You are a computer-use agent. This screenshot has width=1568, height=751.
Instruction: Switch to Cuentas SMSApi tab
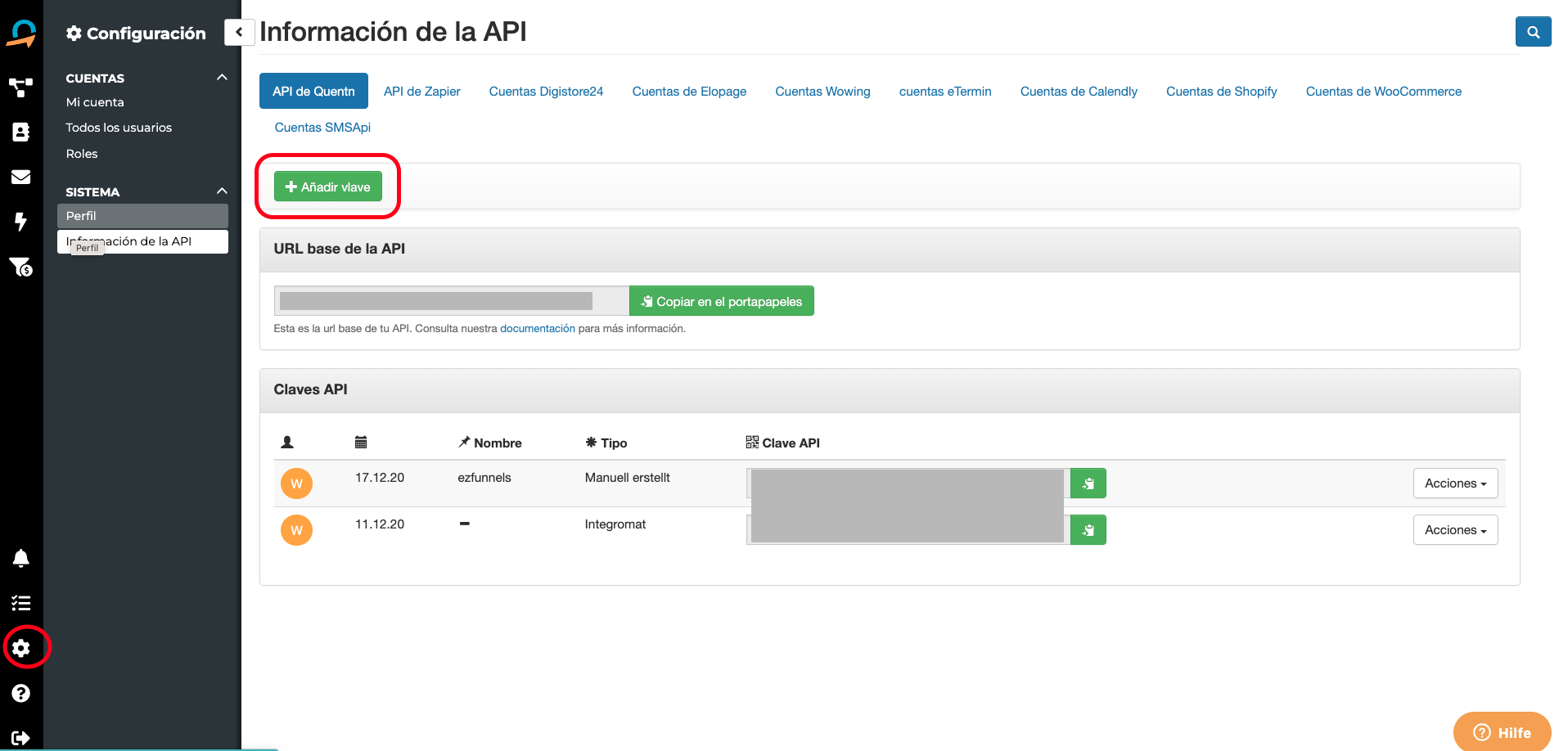click(x=322, y=127)
